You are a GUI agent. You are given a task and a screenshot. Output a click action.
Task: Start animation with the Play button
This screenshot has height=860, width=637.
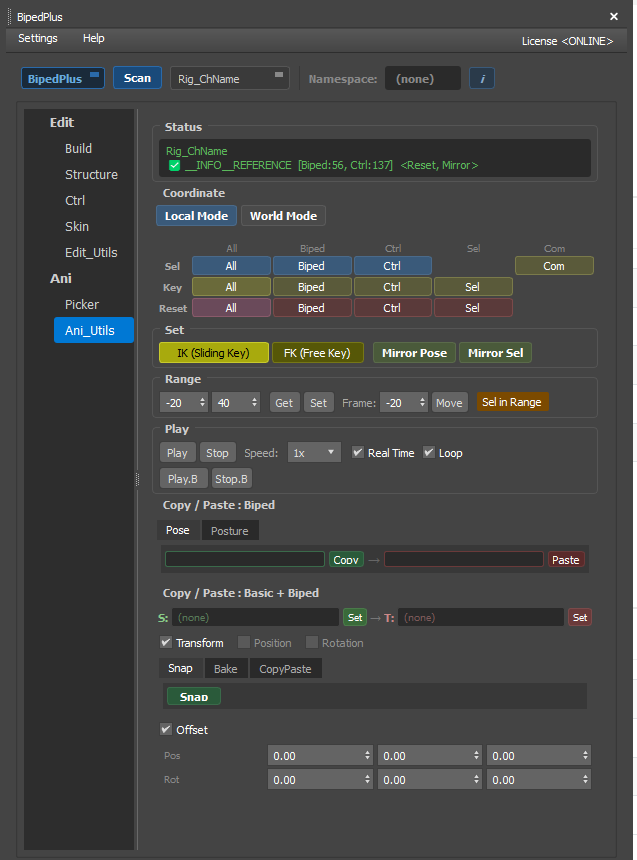pos(177,453)
